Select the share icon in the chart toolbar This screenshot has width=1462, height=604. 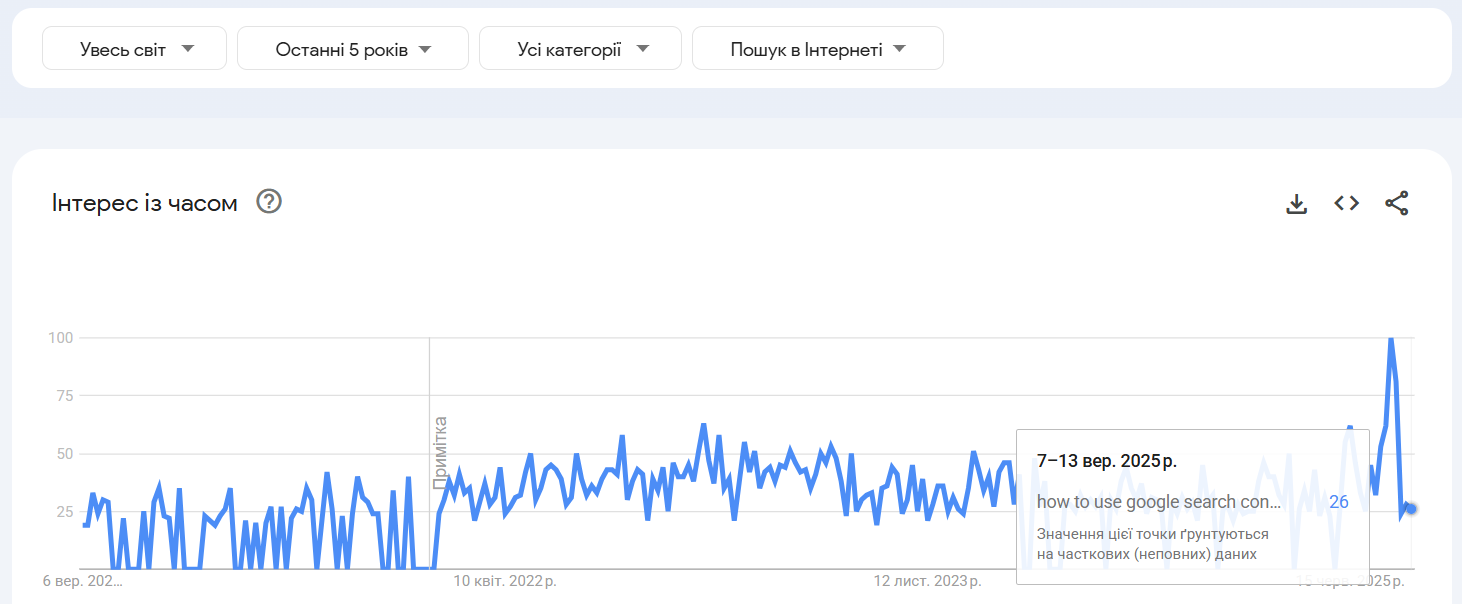[1397, 202]
